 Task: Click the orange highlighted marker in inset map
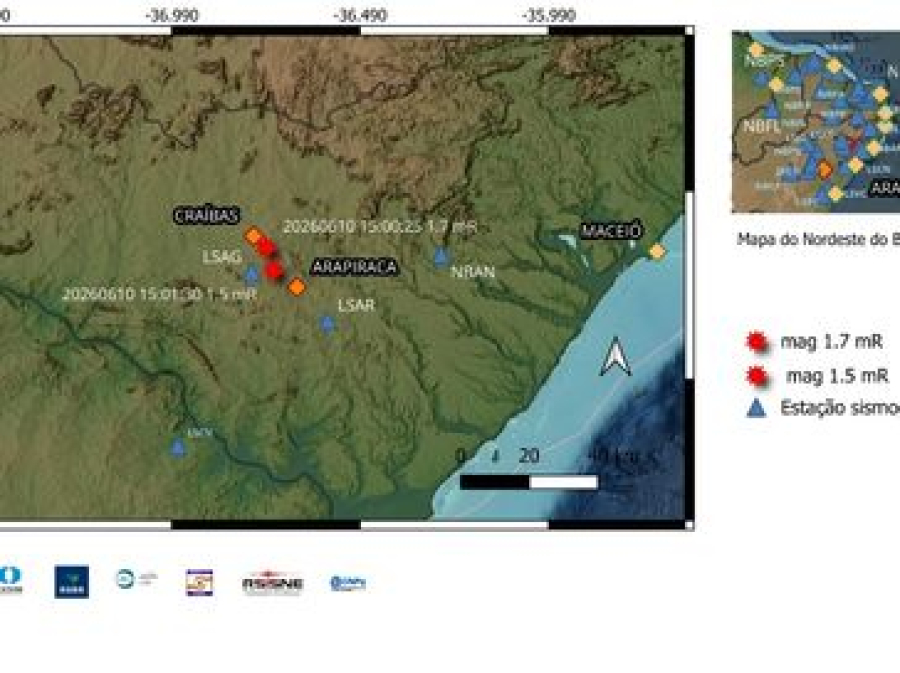[x=825, y=169]
